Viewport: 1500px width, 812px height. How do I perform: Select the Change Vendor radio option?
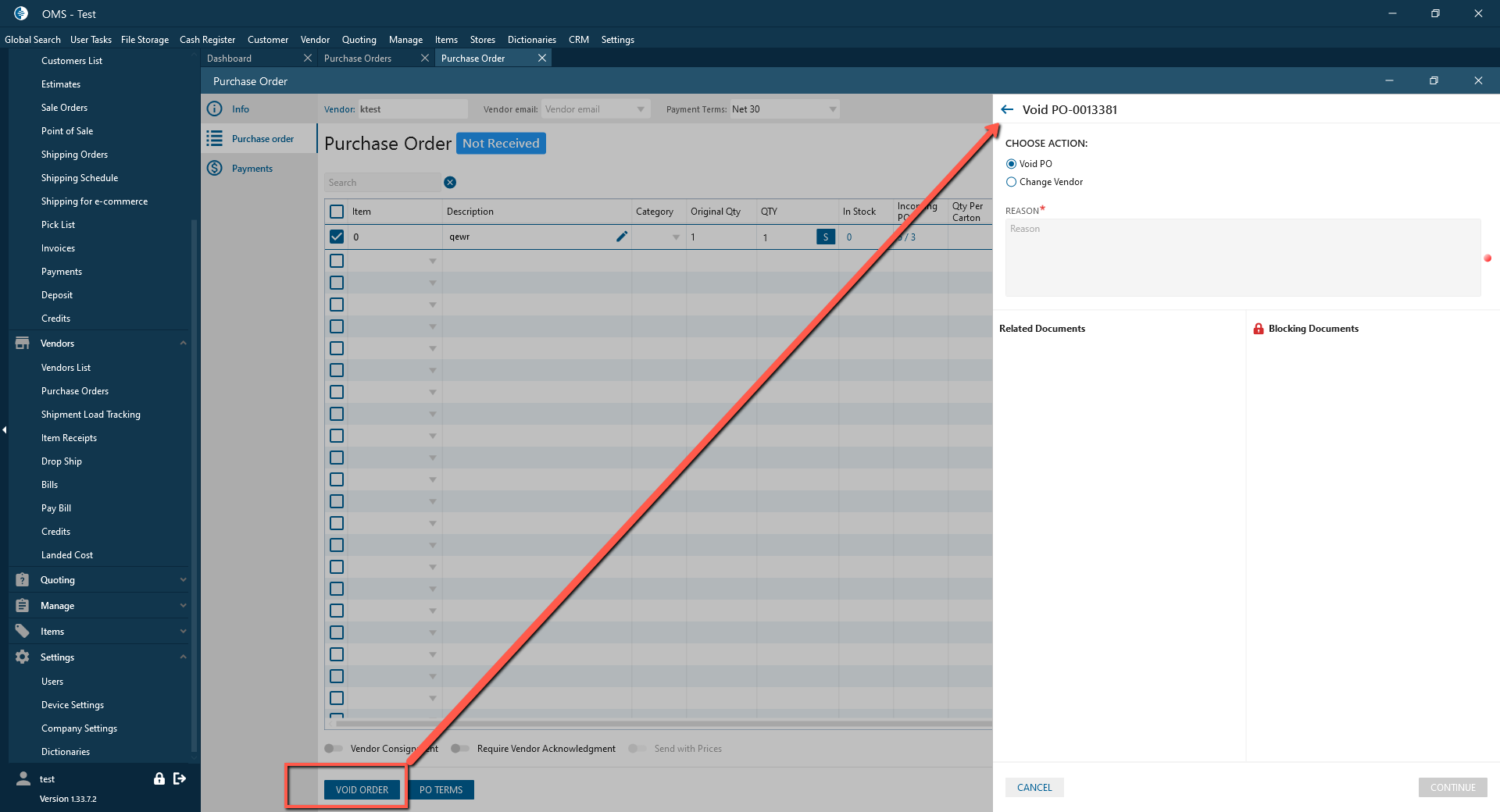(1011, 182)
